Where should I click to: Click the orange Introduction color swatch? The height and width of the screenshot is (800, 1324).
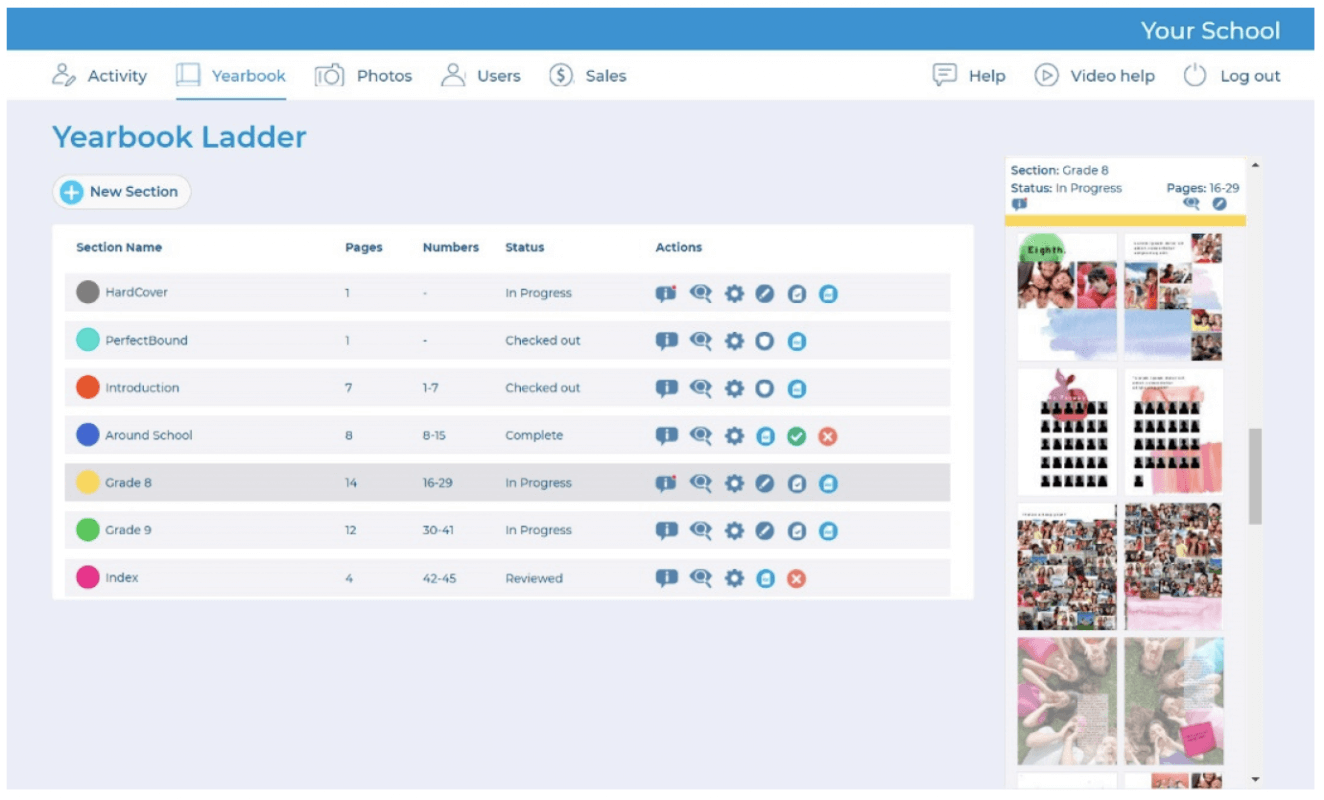tap(88, 387)
